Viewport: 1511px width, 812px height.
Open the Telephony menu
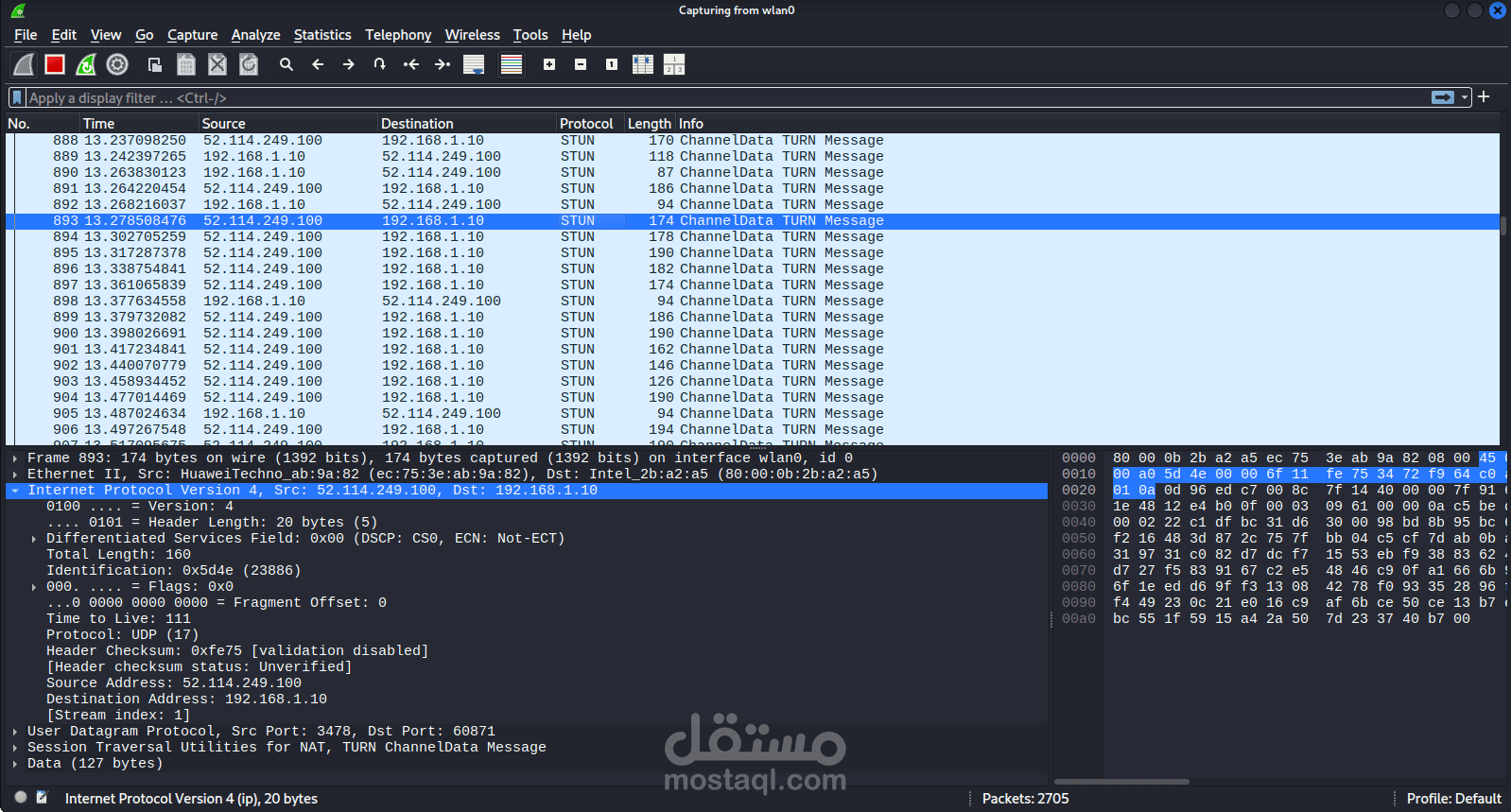(398, 35)
